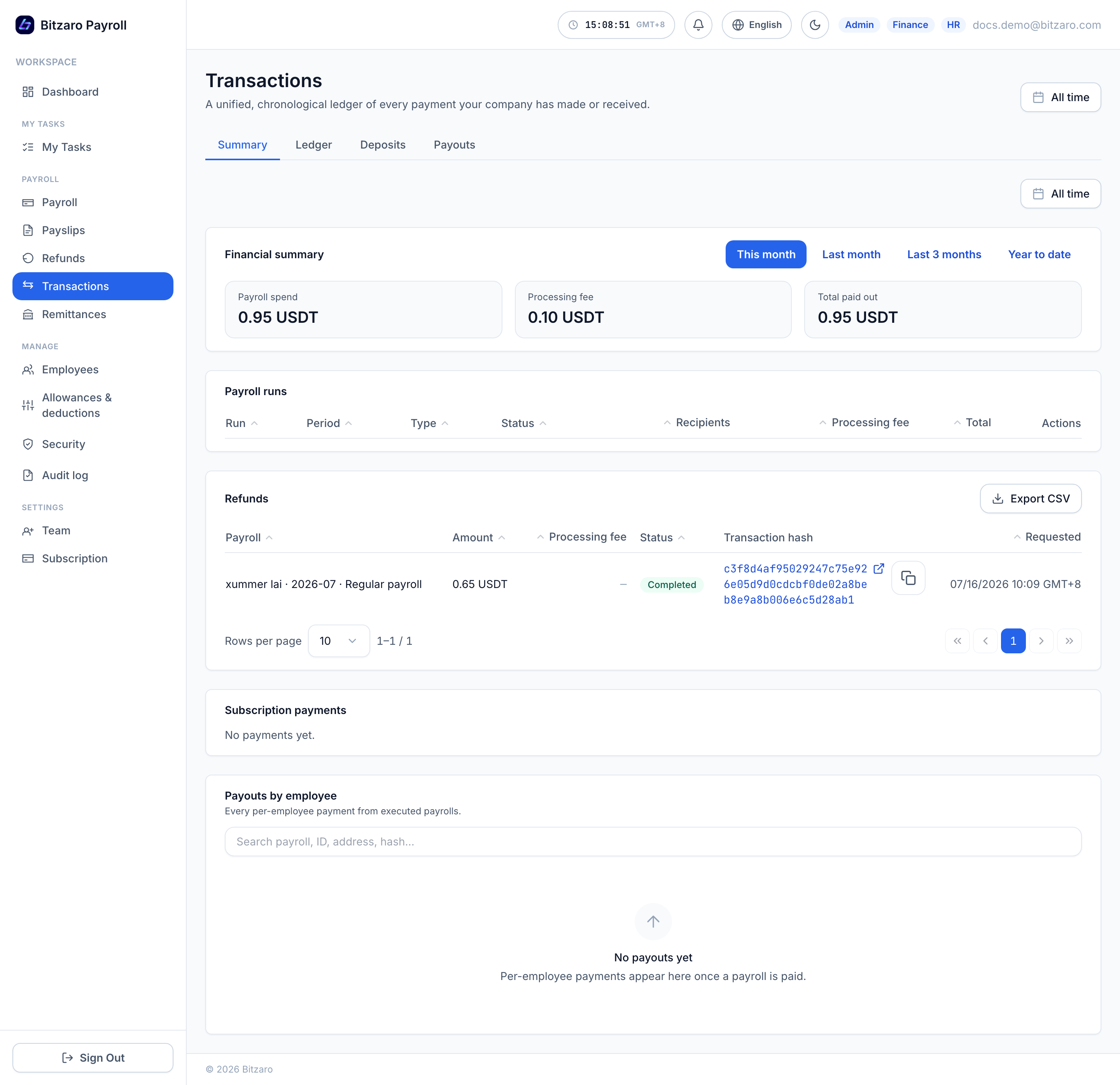Viewport: 1120px width, 1085px height.
Task: Export refunds as CSV
Action: point(1030,499)
